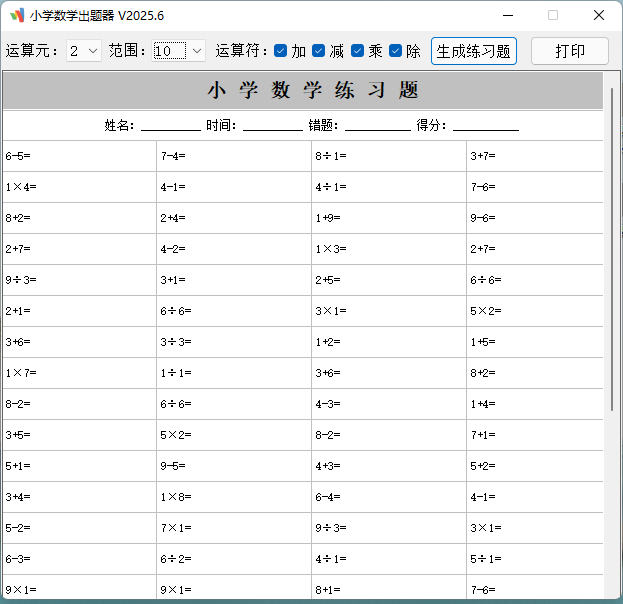Close the 小学数学出题器 window
623x604 pixels.
pos(599,15)
